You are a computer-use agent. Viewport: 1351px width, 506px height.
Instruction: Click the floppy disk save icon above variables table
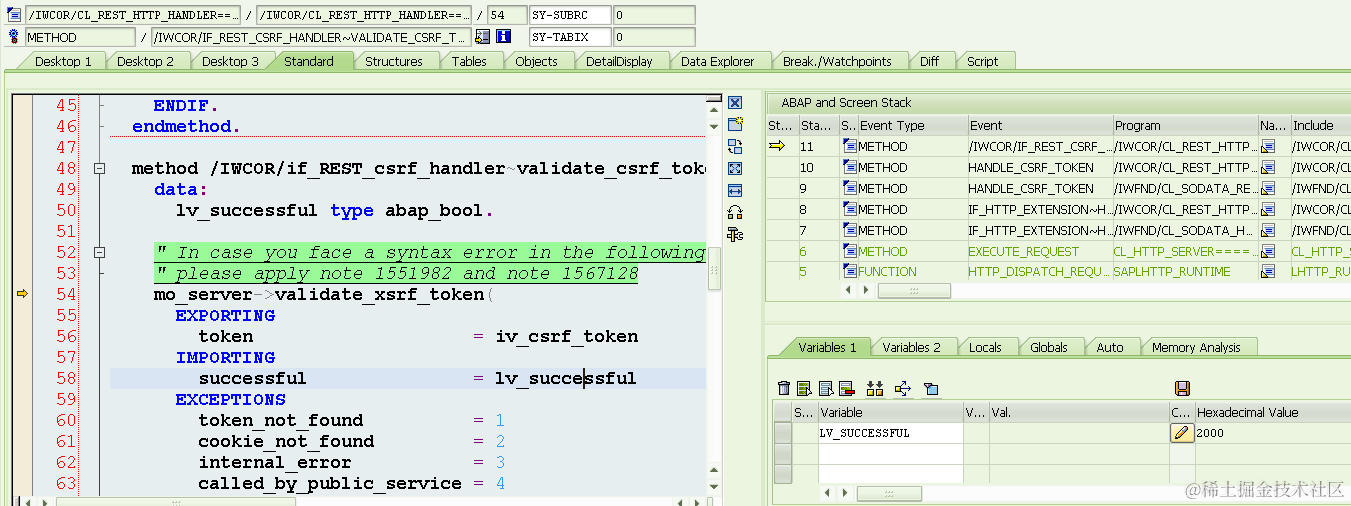tap(1182, 388)
